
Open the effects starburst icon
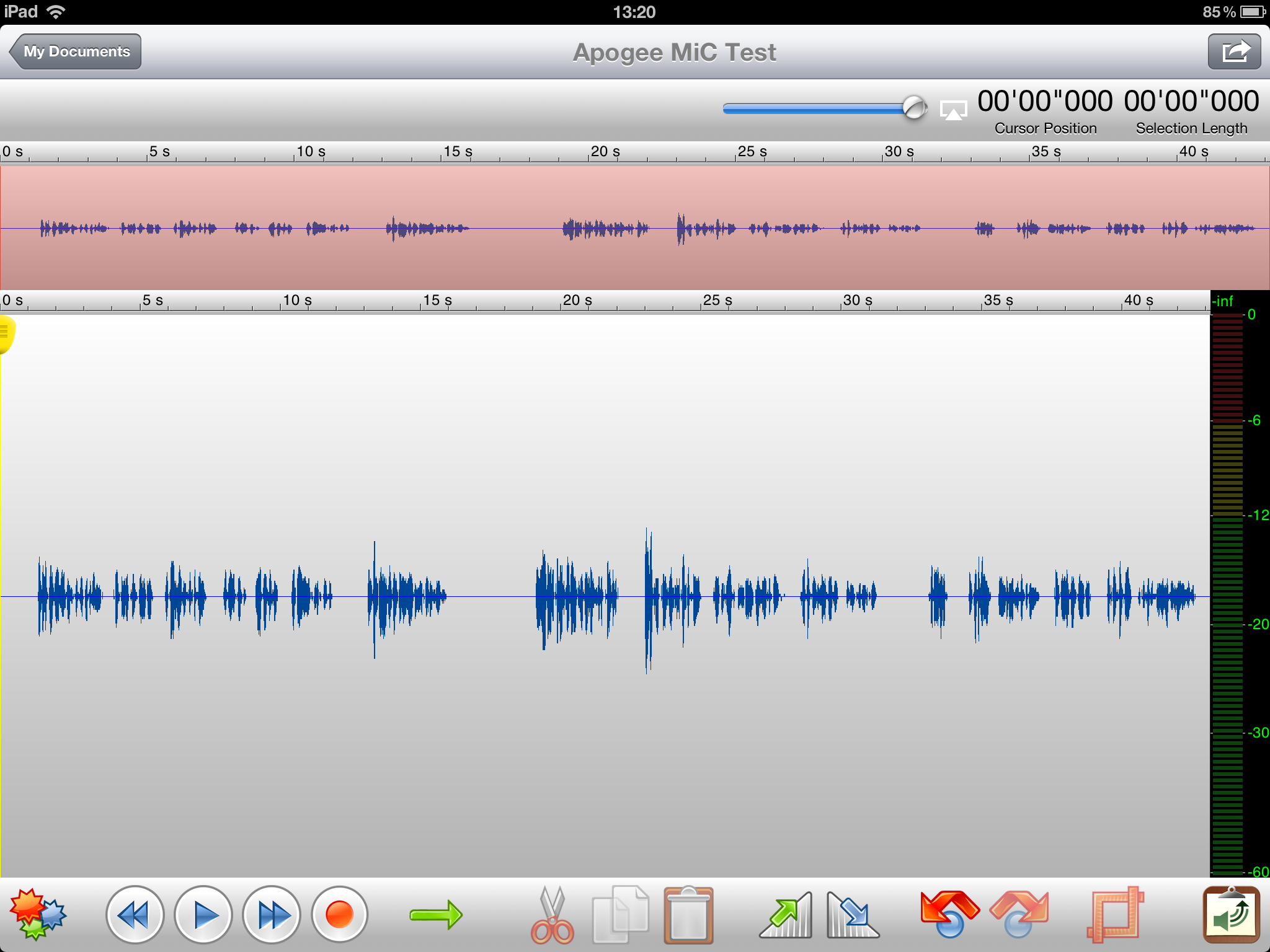(x=37, y=914)
